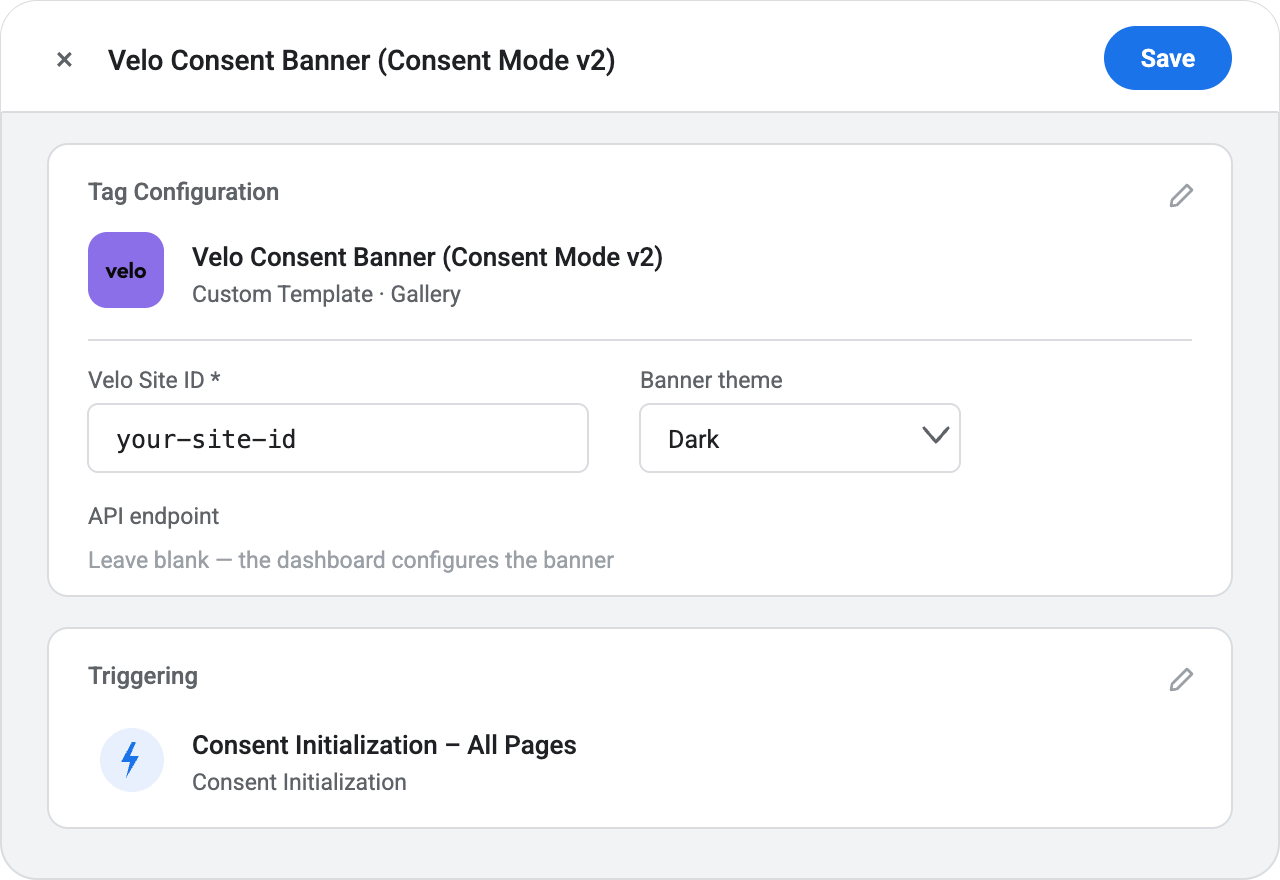Edit Triggering with the pencil icon
Image resolution: width=1280 pixels, height=880 pixels.
click(x=1181, y=680)
